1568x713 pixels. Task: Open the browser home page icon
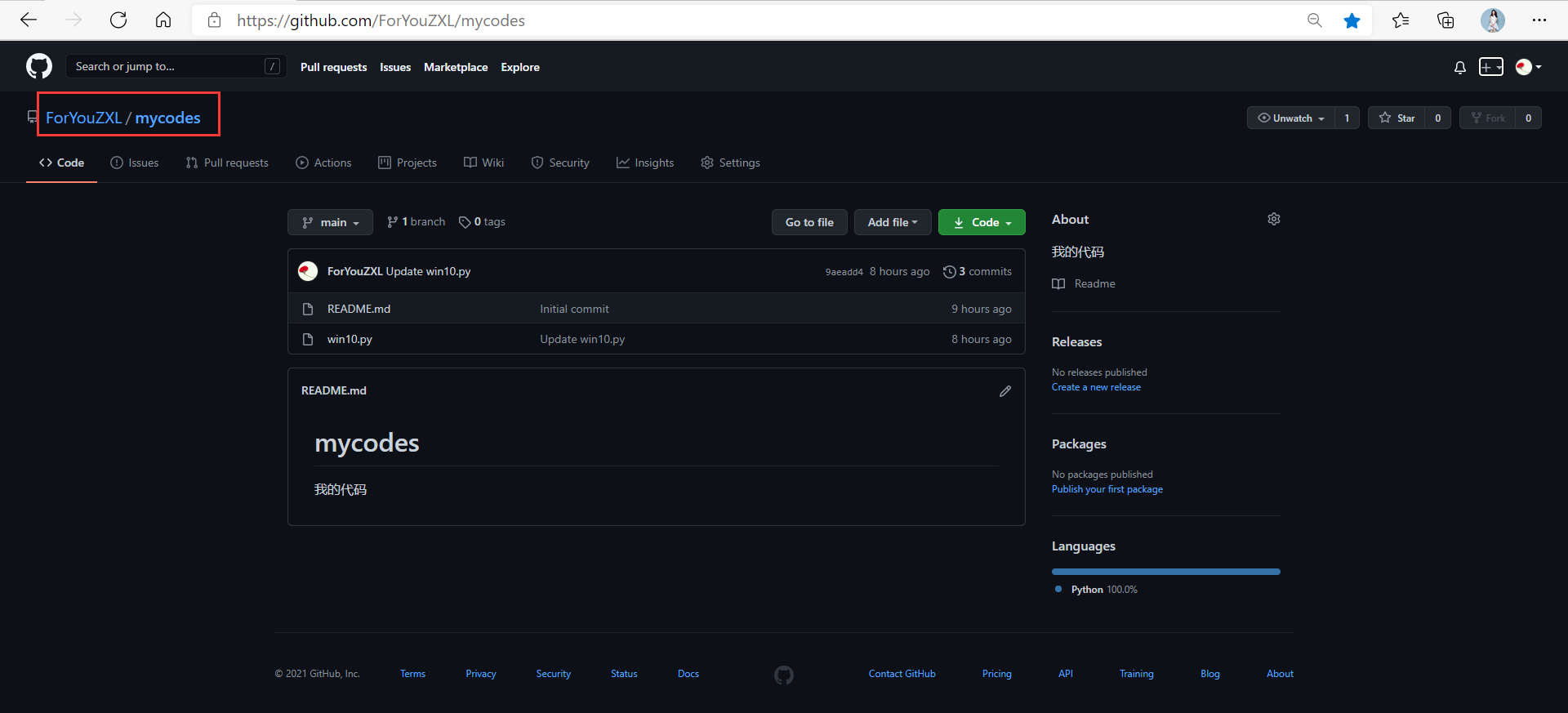click(x=163, y=20)
